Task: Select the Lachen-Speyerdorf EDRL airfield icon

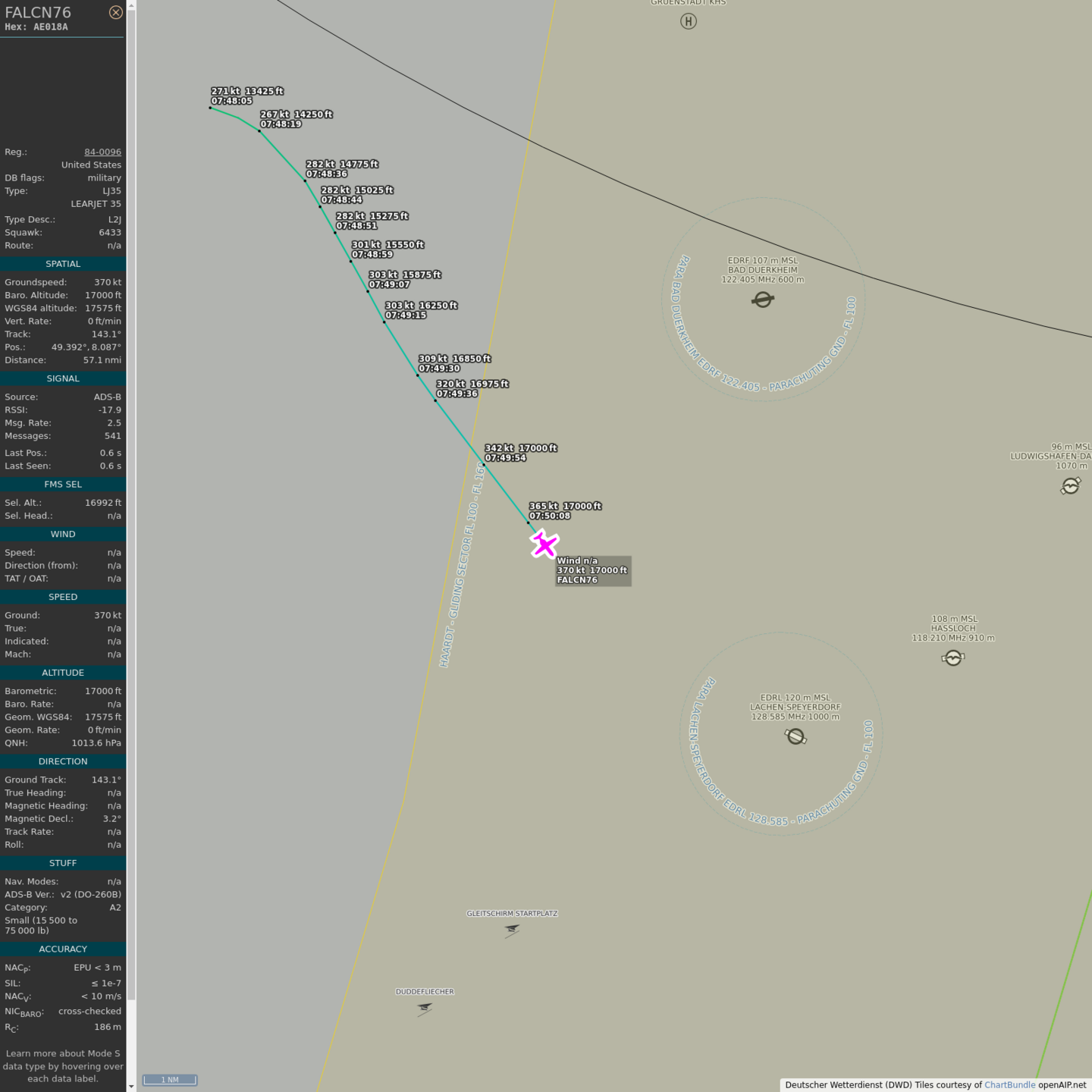Action: tap(795, 736)
